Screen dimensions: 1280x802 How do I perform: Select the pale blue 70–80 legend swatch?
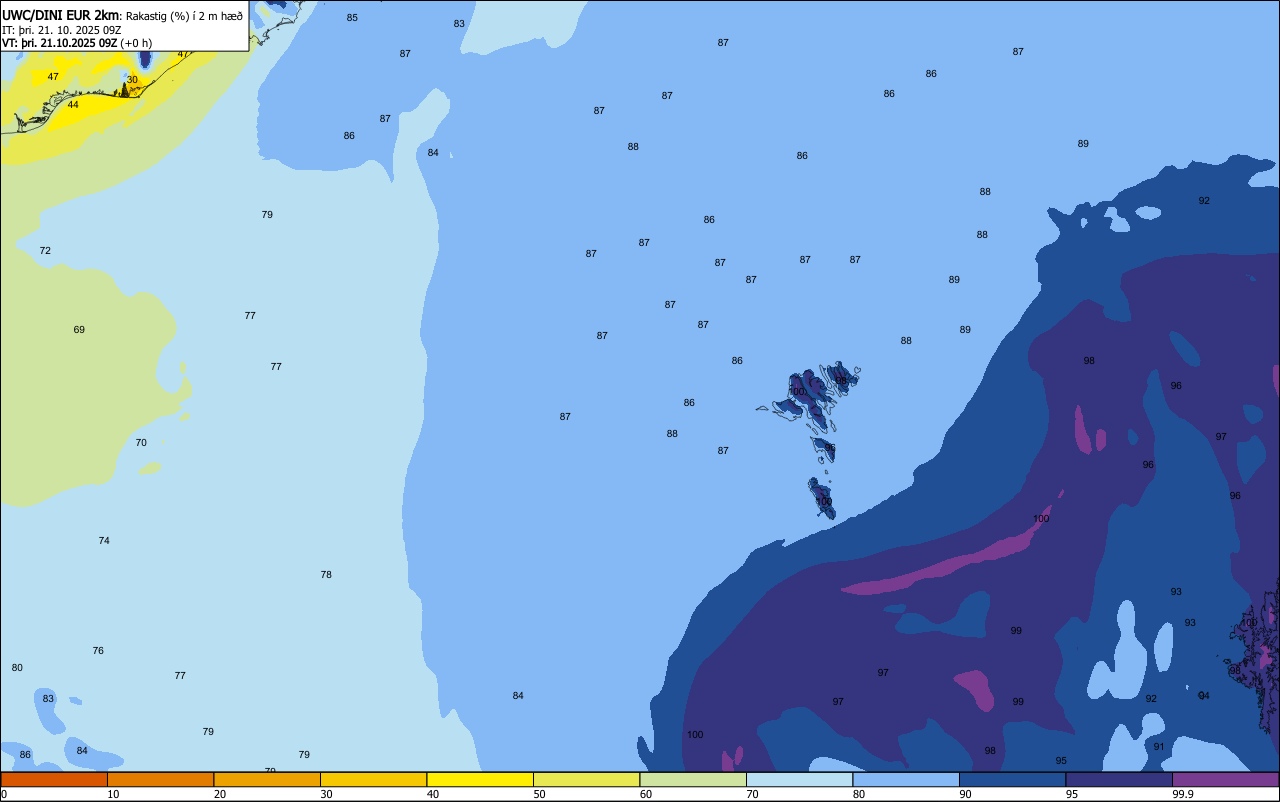pos(799,779)
